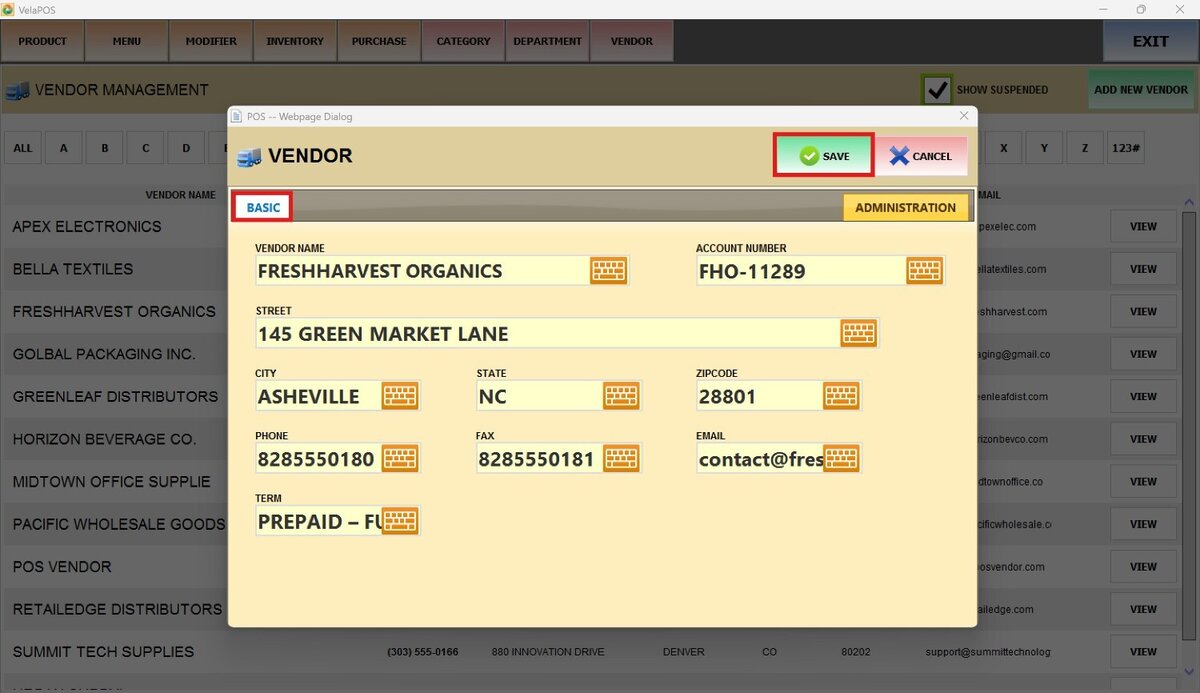Filter vendors by letter Z
The width and height of the screenshot is (1200, 693).
[1085, 147]
